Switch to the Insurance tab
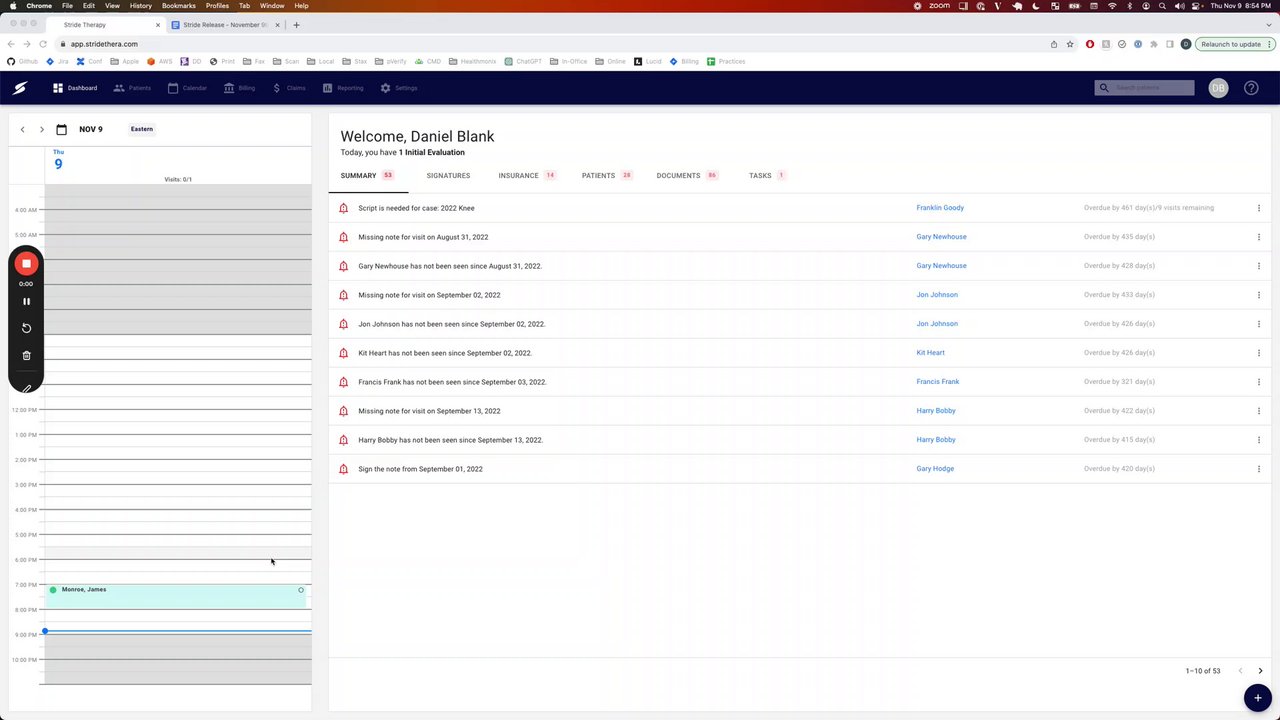The image size is (1280, 720). [x=527, y=176]
